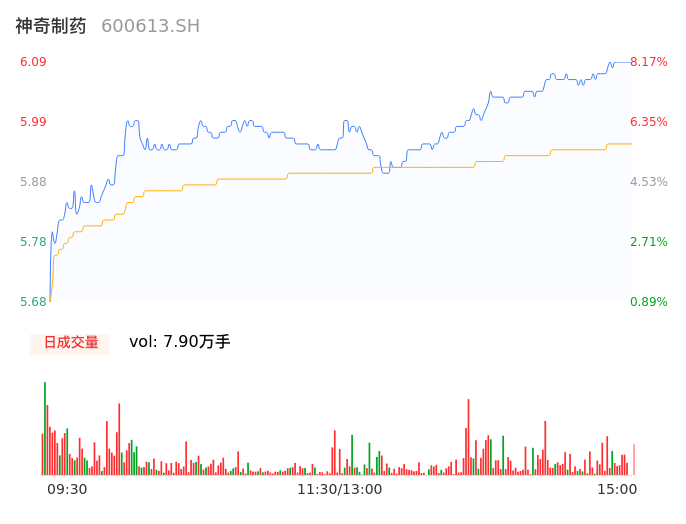The width and height of the screenshot is (686, 524).
Task: Click the 4.53% gray percentage label
Action: point(648,182)
